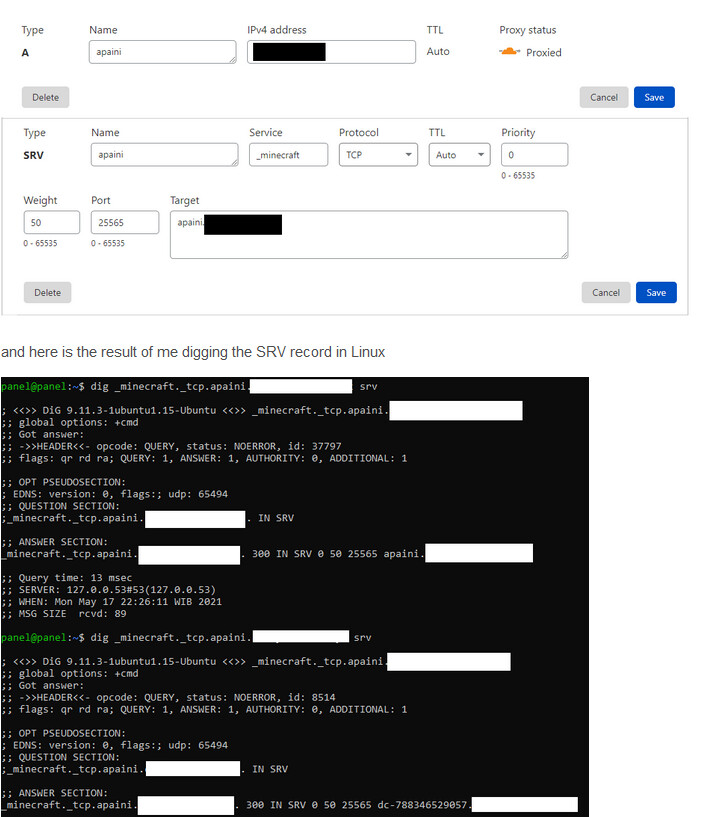This screenshot has height=817, width=724.
Task: Cancel editing the SRV record
Action: pyautogui.click(x=606, y=293)
